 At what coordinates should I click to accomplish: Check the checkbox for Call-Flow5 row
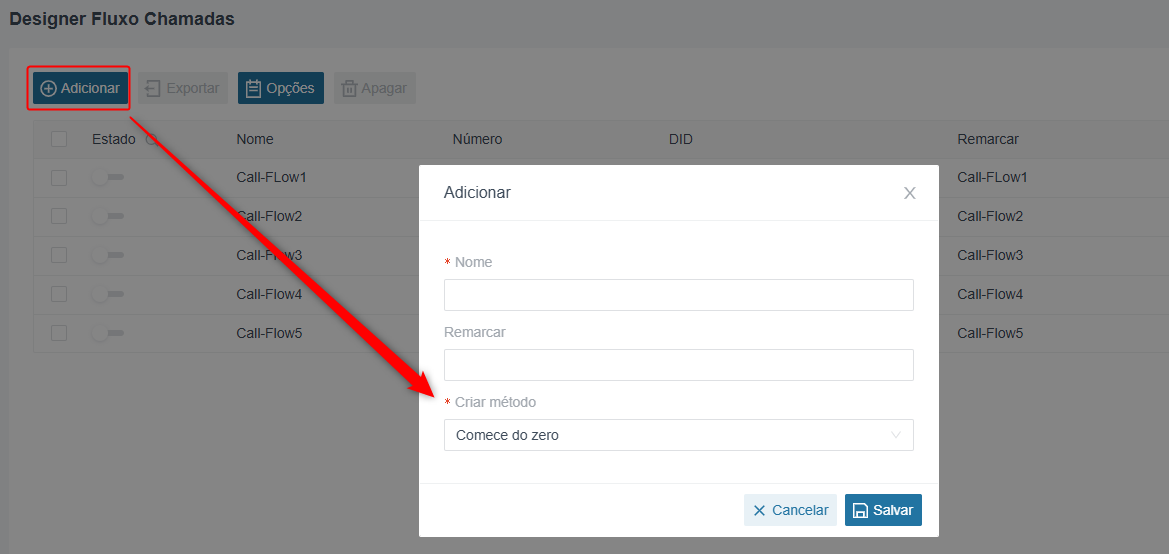coord(59,333)
